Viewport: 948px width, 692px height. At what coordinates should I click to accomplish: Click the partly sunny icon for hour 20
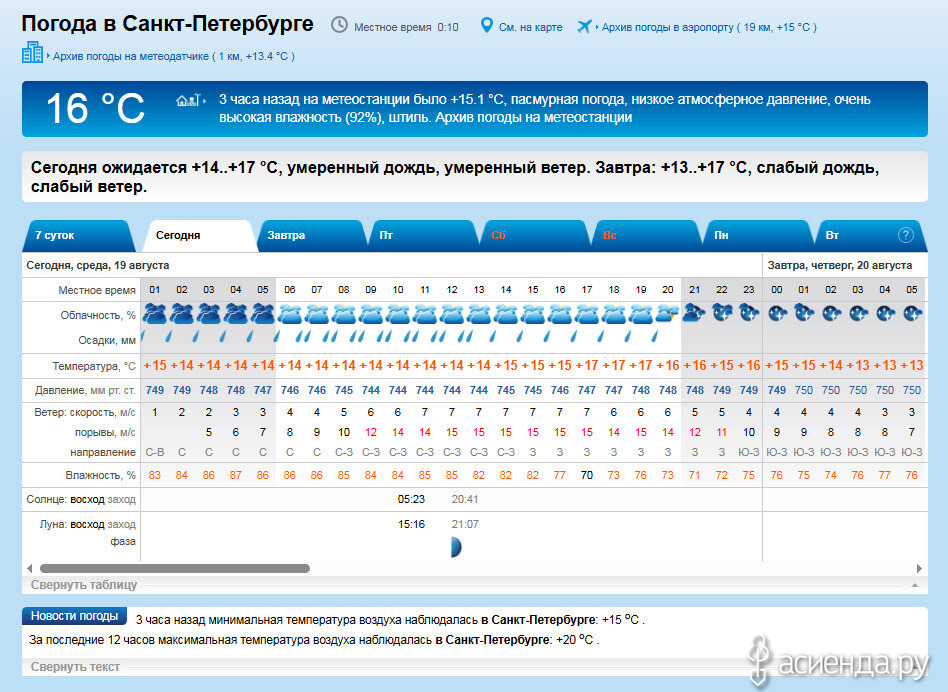pyautogui.click(x=667, y=314)
